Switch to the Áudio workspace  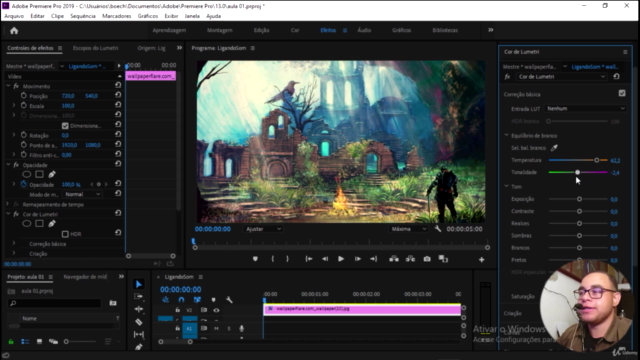(x=364, y=30)
